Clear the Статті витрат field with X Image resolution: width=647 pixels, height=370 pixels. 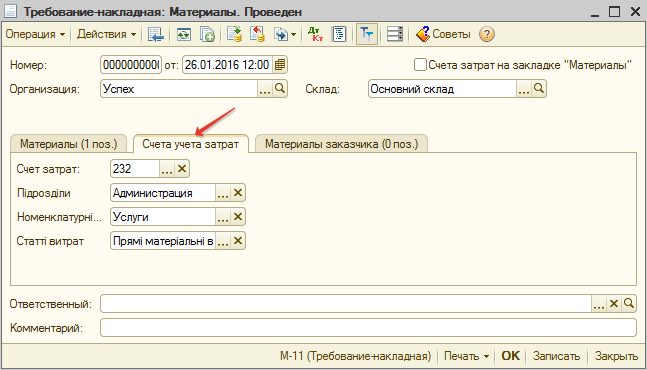pos(238,241)
